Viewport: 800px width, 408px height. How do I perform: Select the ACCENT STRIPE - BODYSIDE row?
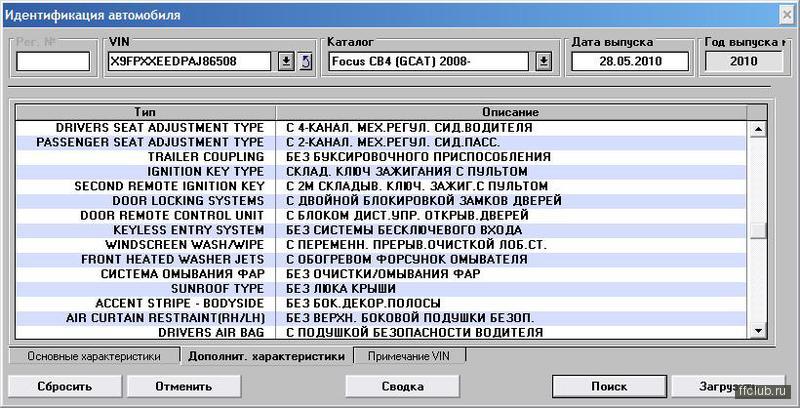coord(381,303)
